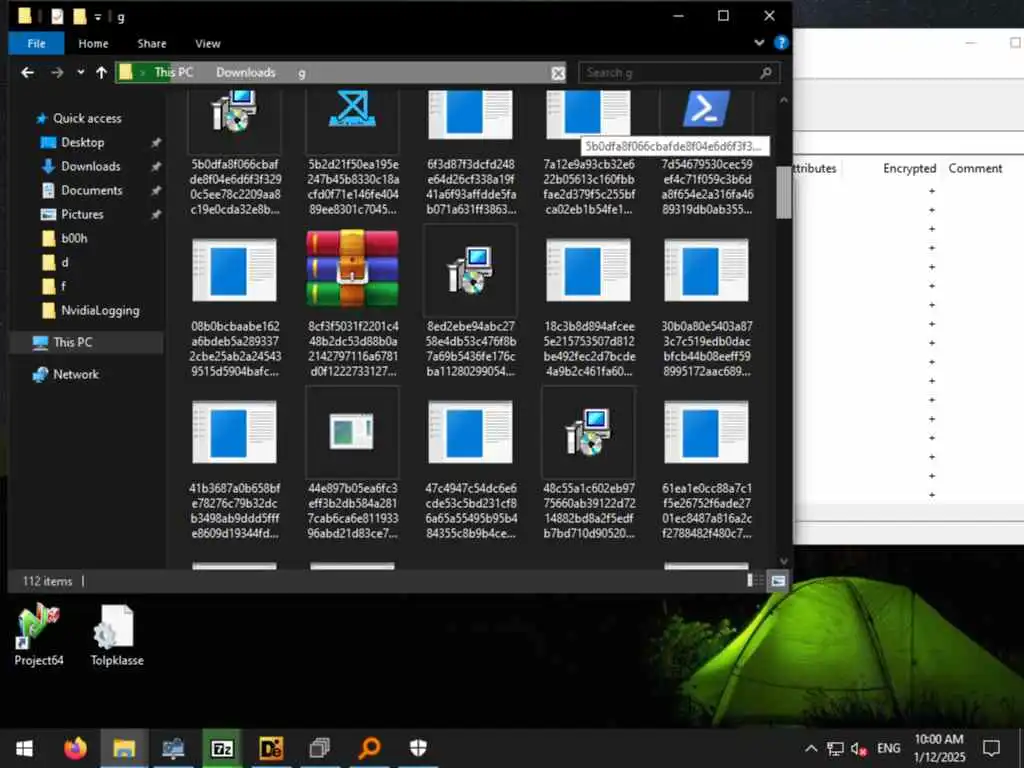
Task: Select file 5b2d21f50ea195e icon
Action: click(353, 110)
